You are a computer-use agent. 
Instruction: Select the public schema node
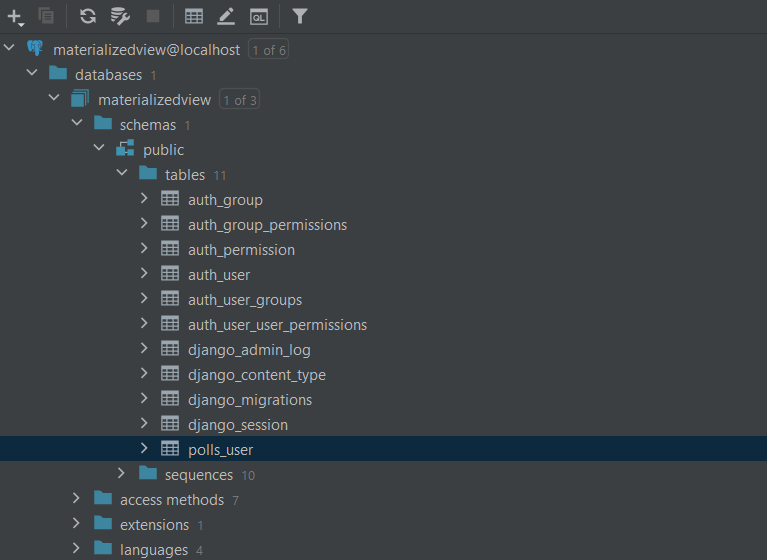coord(163,150)
